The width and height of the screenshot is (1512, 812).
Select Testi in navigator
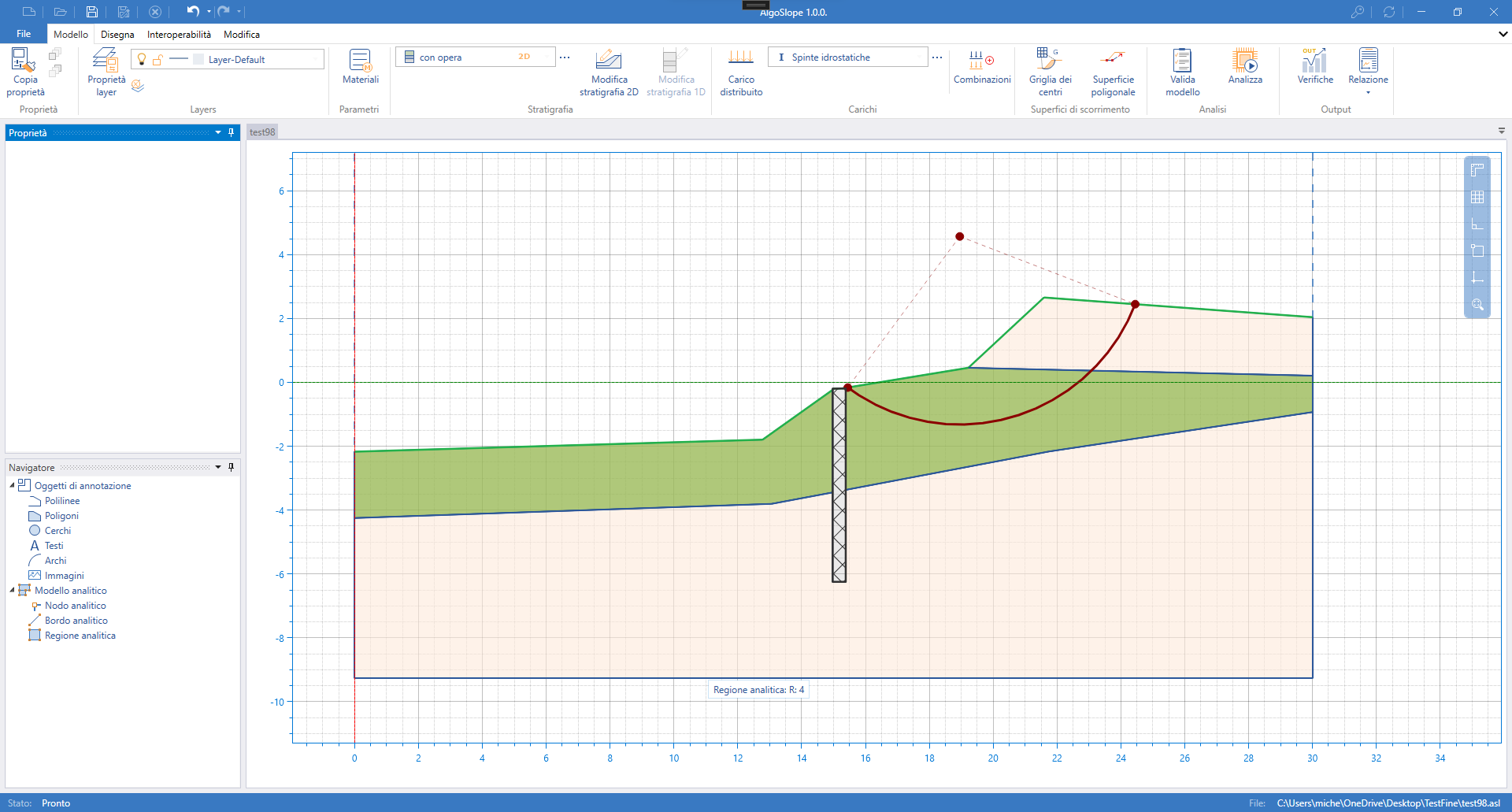pyautogui.click(x=54, y=546)
